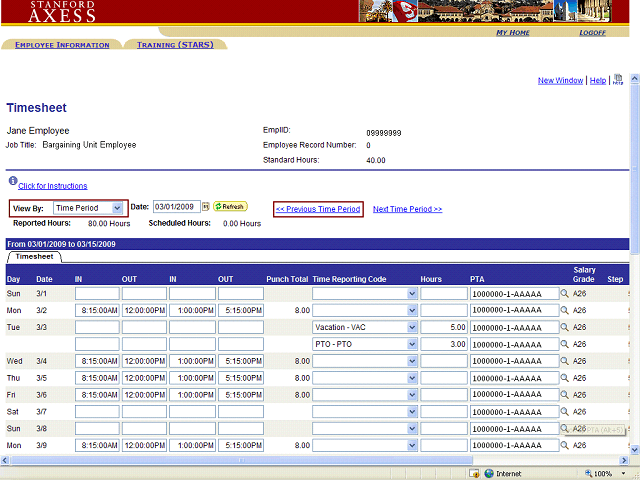This screenshot has height=480, width=640.
Task: Click the http copy-URL icon next to Help
Action: coord(618,80)
